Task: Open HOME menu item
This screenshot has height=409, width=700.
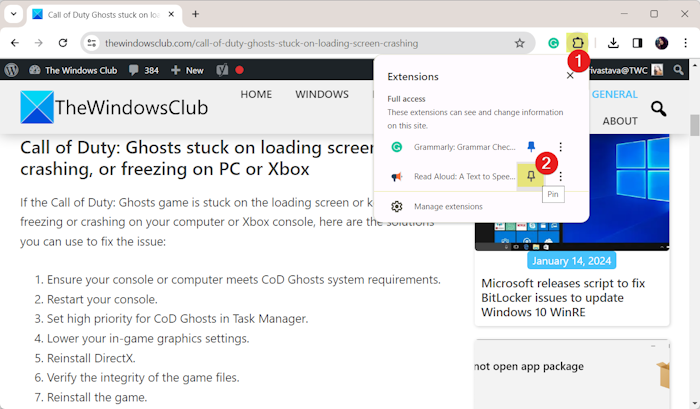Action: click(x=256, y=94)
